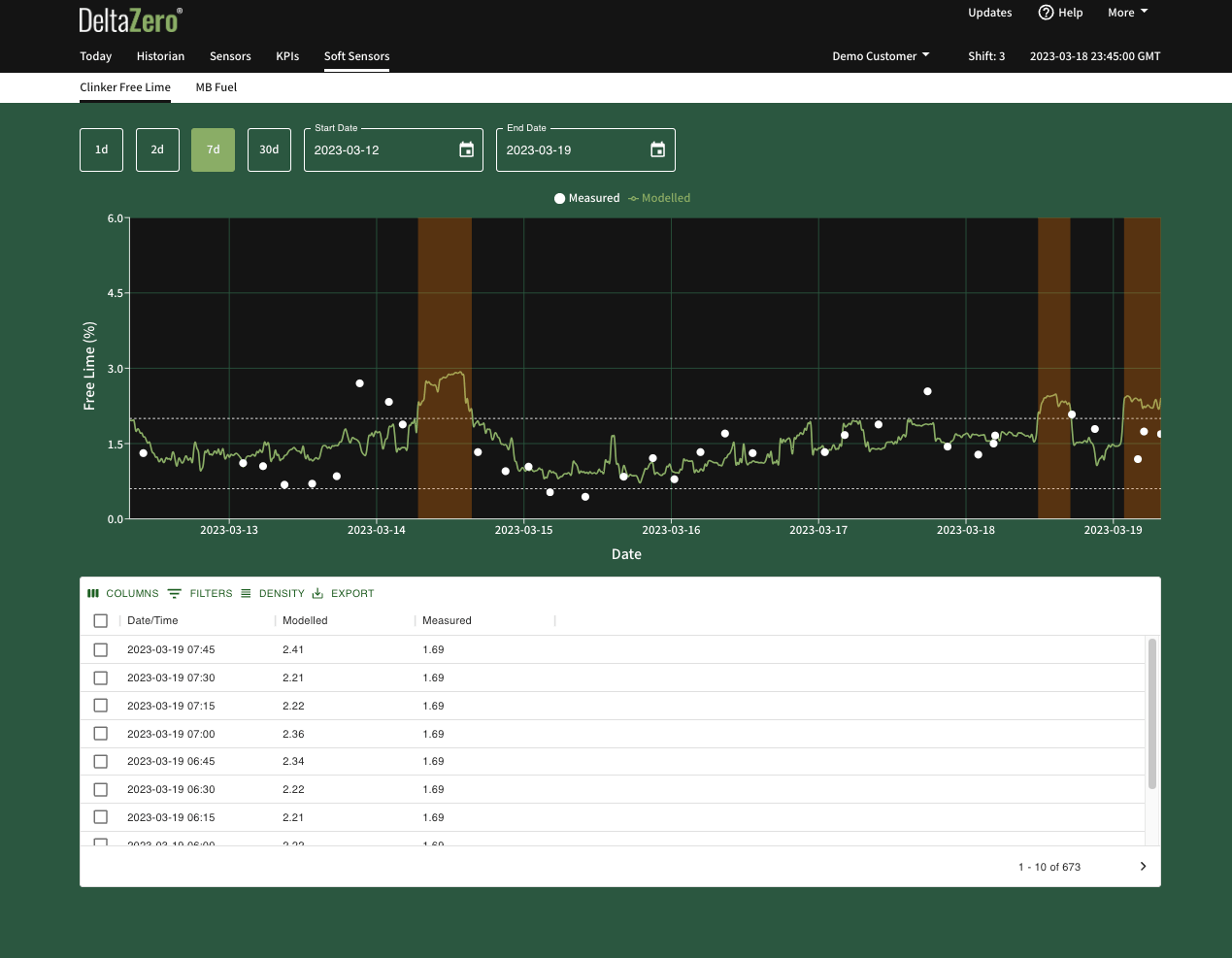Open the Columns selector in table toolbar

tap(123, 593)
